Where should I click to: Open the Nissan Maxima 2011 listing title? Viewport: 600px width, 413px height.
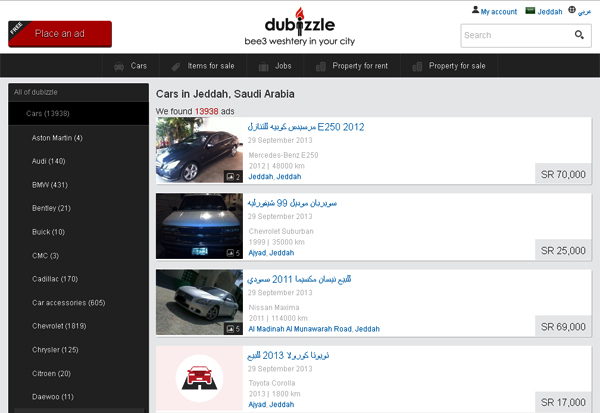tap(299, 279)
